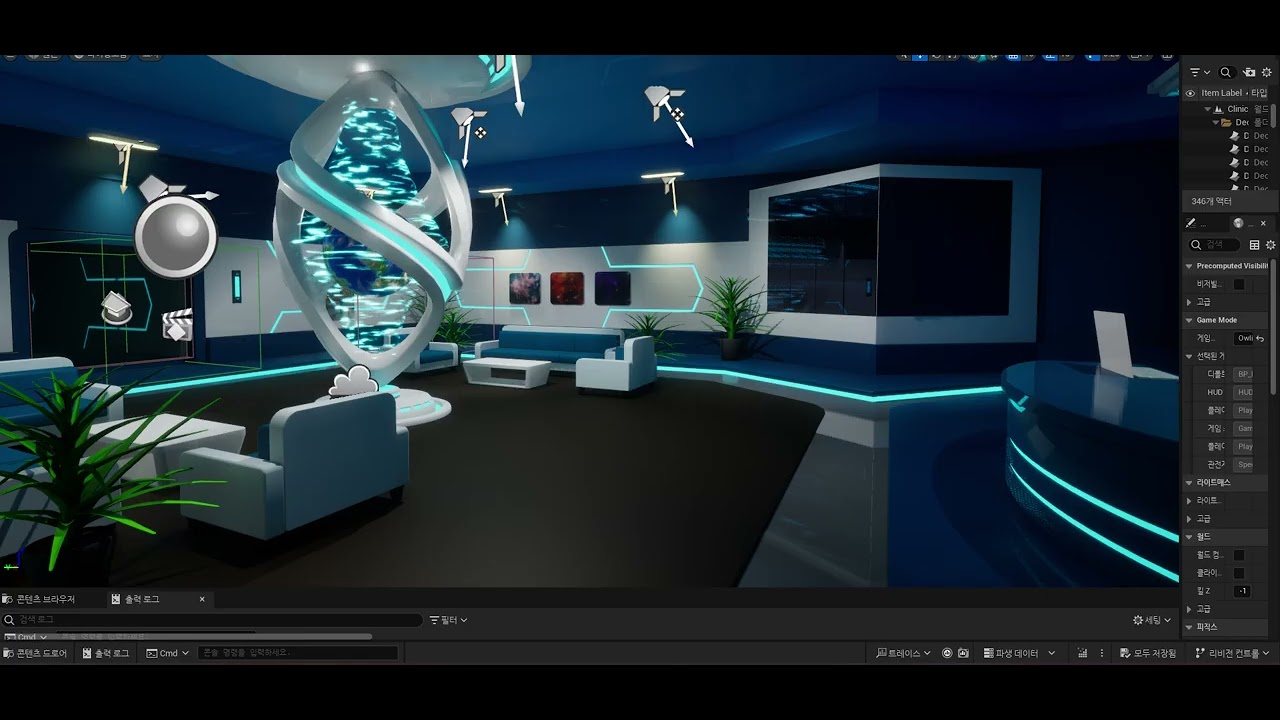
Task: Expand the 라이트... settings subsection
Action: click(x=1189, y=500)
